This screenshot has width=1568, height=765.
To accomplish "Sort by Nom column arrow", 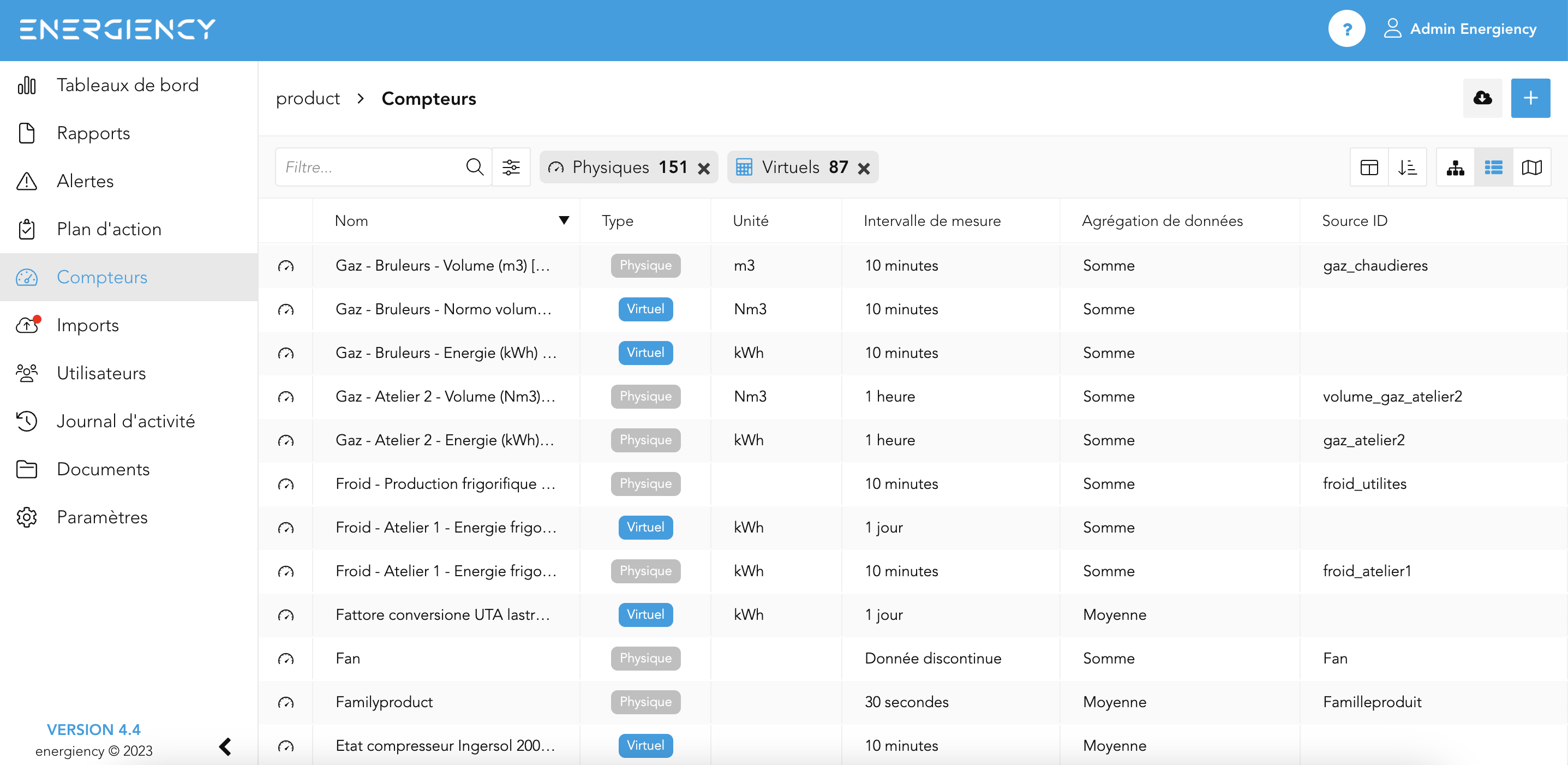I will [564, 220].
